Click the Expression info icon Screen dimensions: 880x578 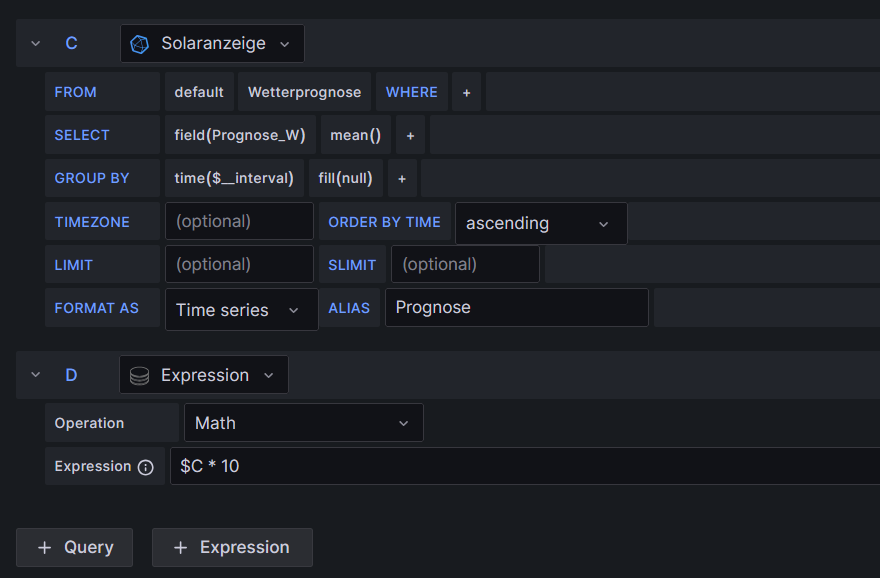(x=146, y=467)
